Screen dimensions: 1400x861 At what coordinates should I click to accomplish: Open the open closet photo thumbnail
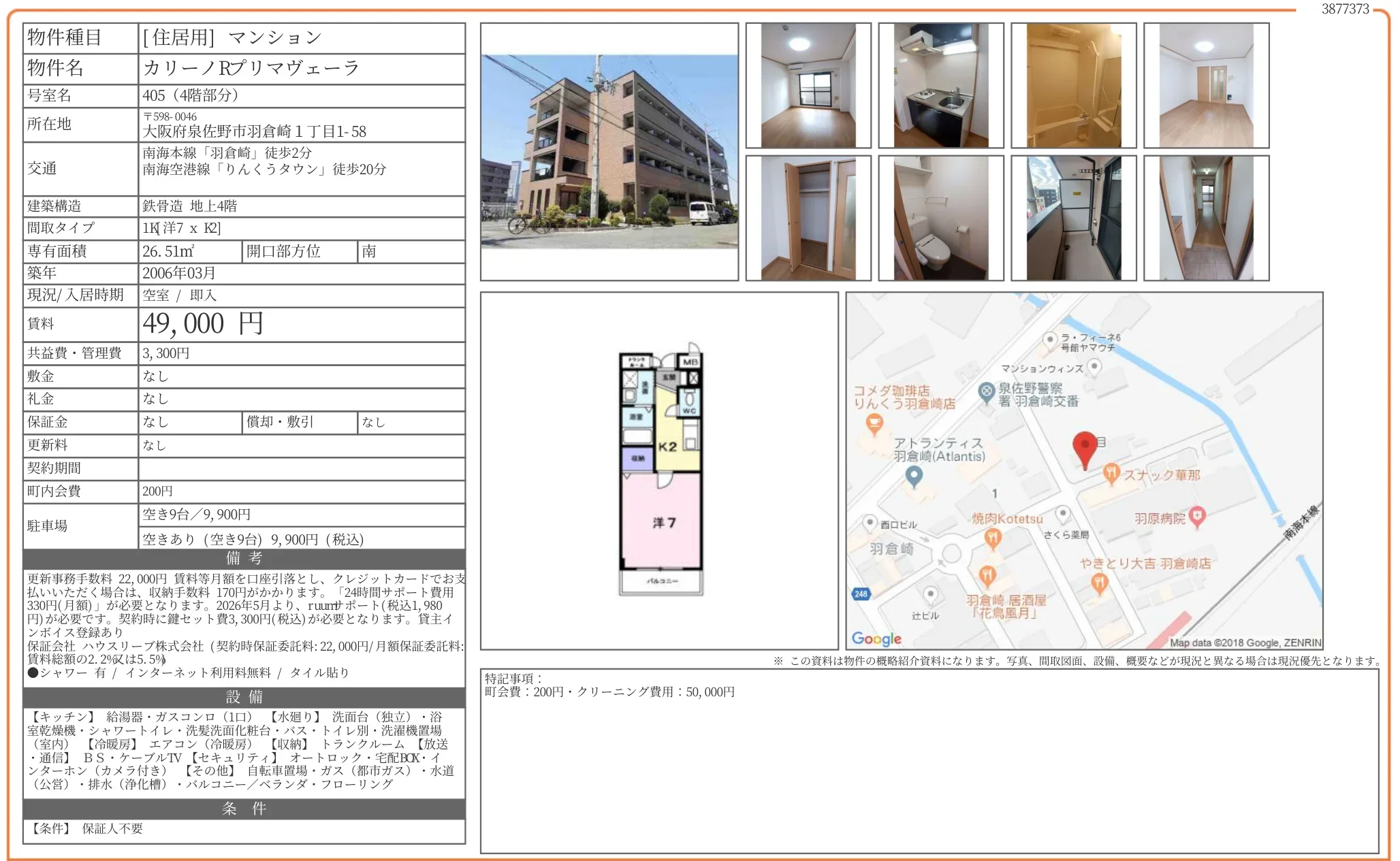pos(808,218)
